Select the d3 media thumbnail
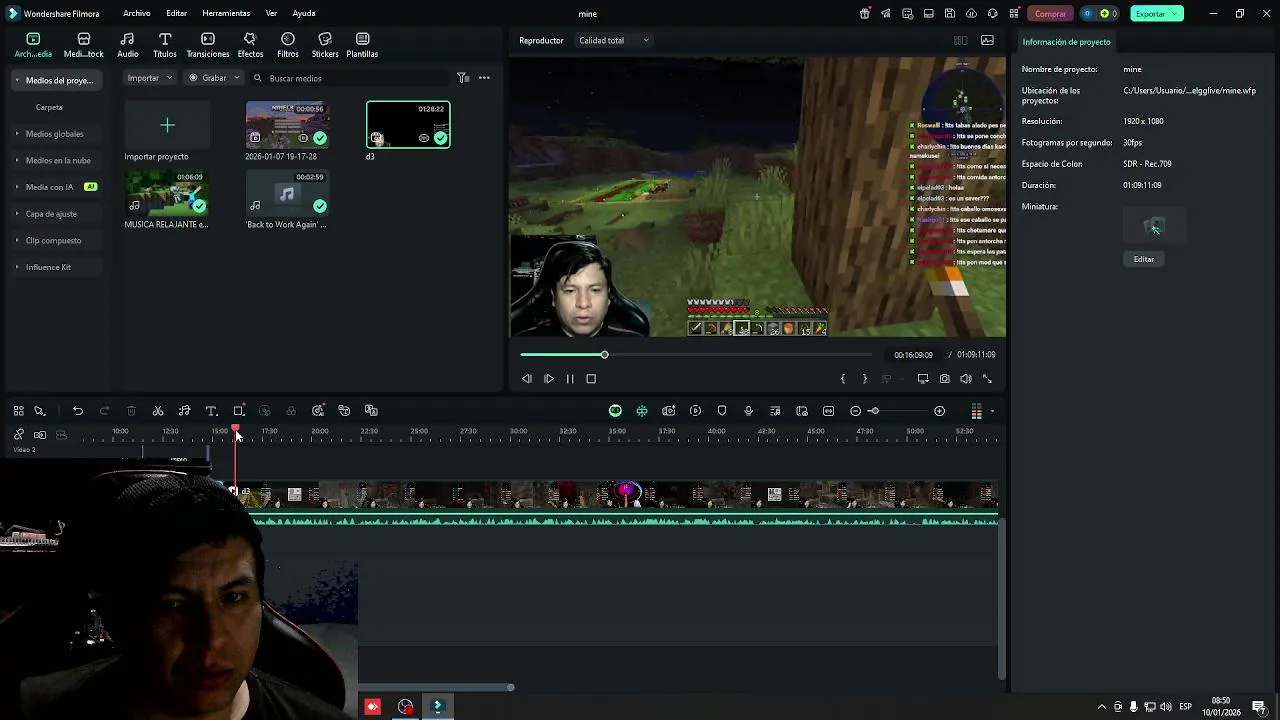 click(x=408, y=125)
